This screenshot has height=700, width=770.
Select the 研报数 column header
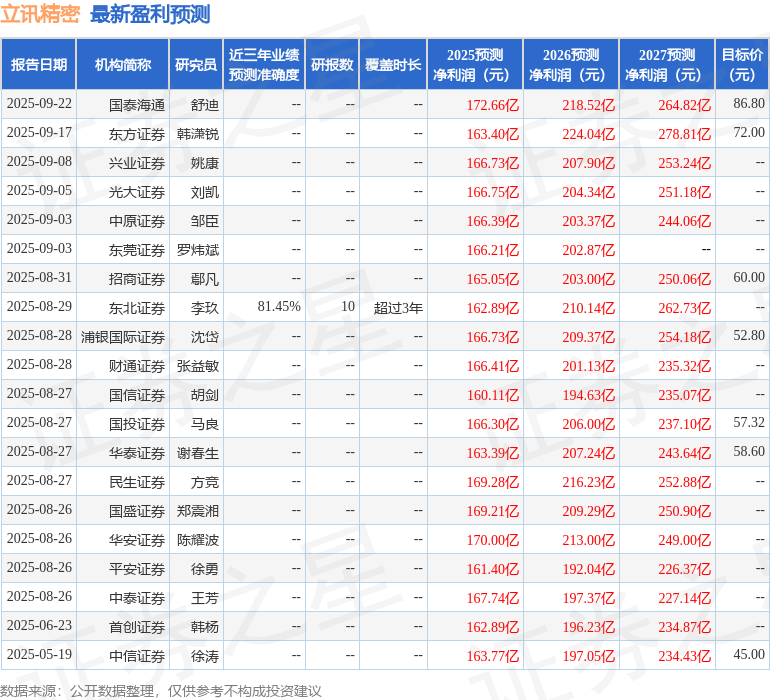click(x=332, y=64)
